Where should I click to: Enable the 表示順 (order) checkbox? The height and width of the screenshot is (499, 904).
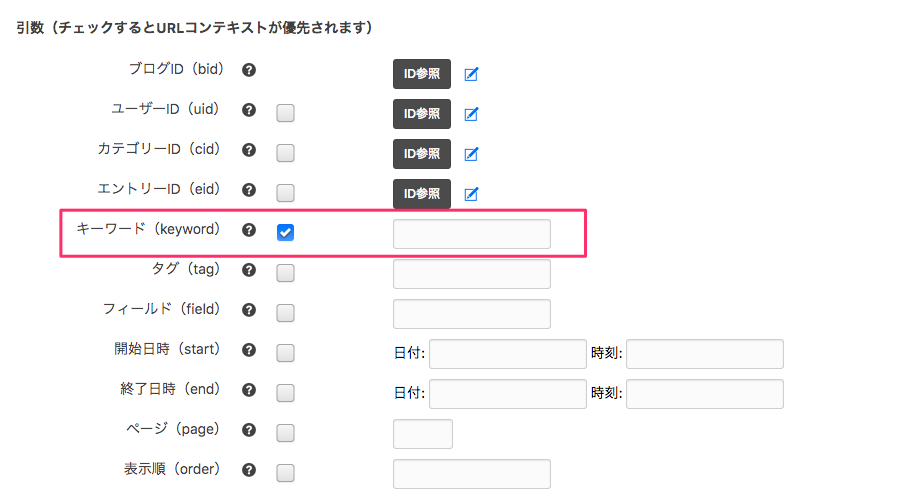[285, 473]
